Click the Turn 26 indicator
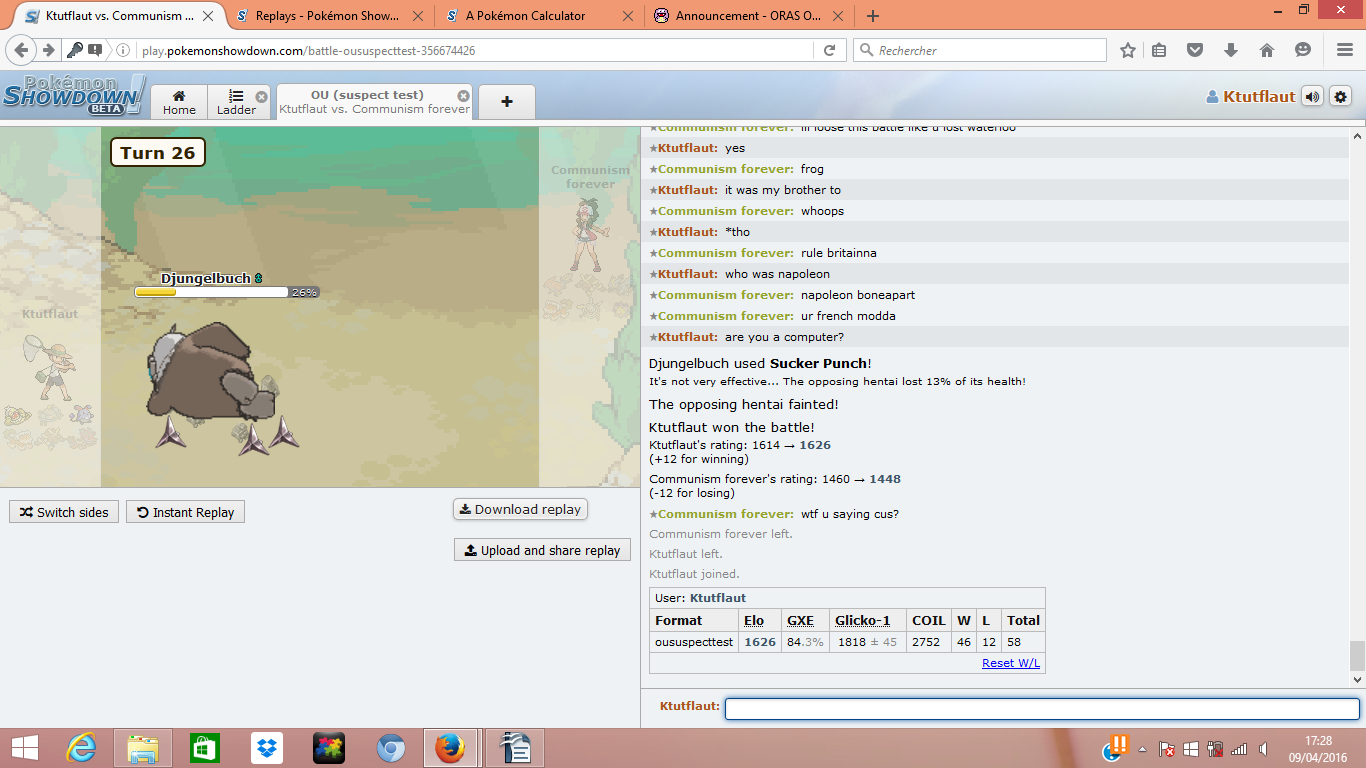The image size is (1366, 768). point(158,153)
